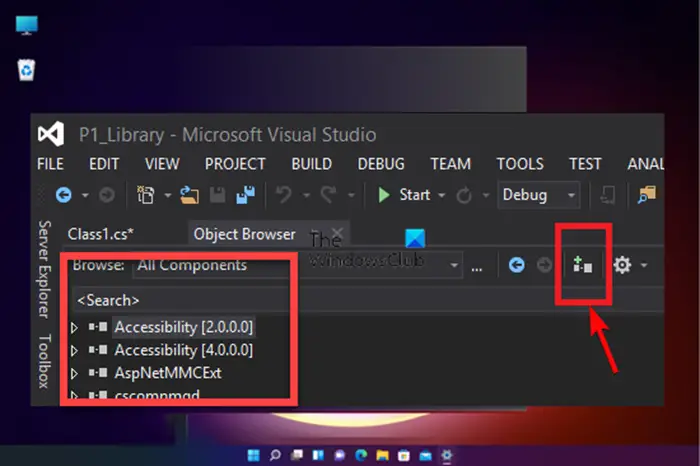This screenshot has width=700, height=466.
Task: Click the Navigate Backward toolbar arrow
Action: click(x=64, y=195)
